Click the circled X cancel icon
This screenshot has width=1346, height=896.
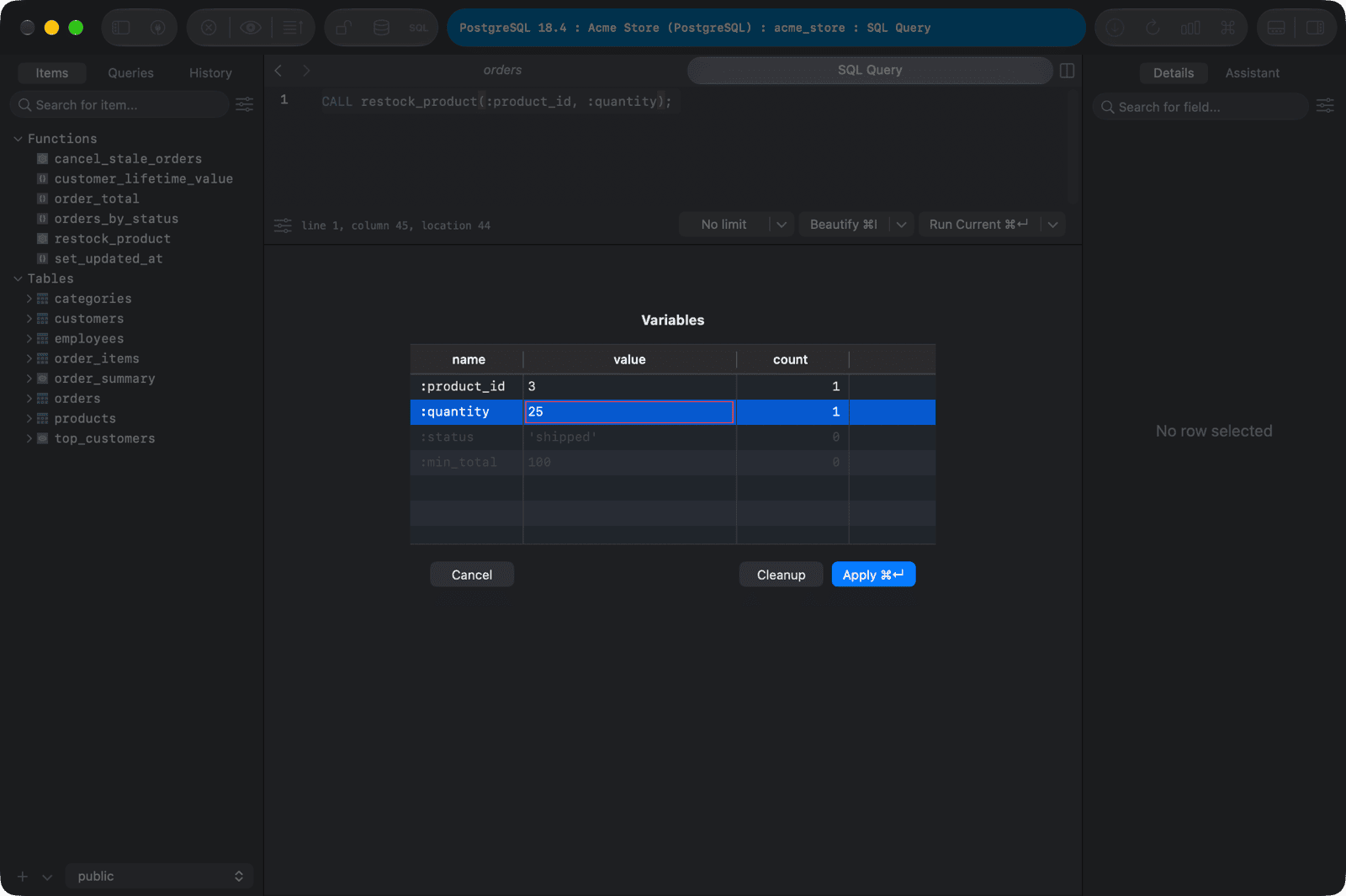click(209, 28)
